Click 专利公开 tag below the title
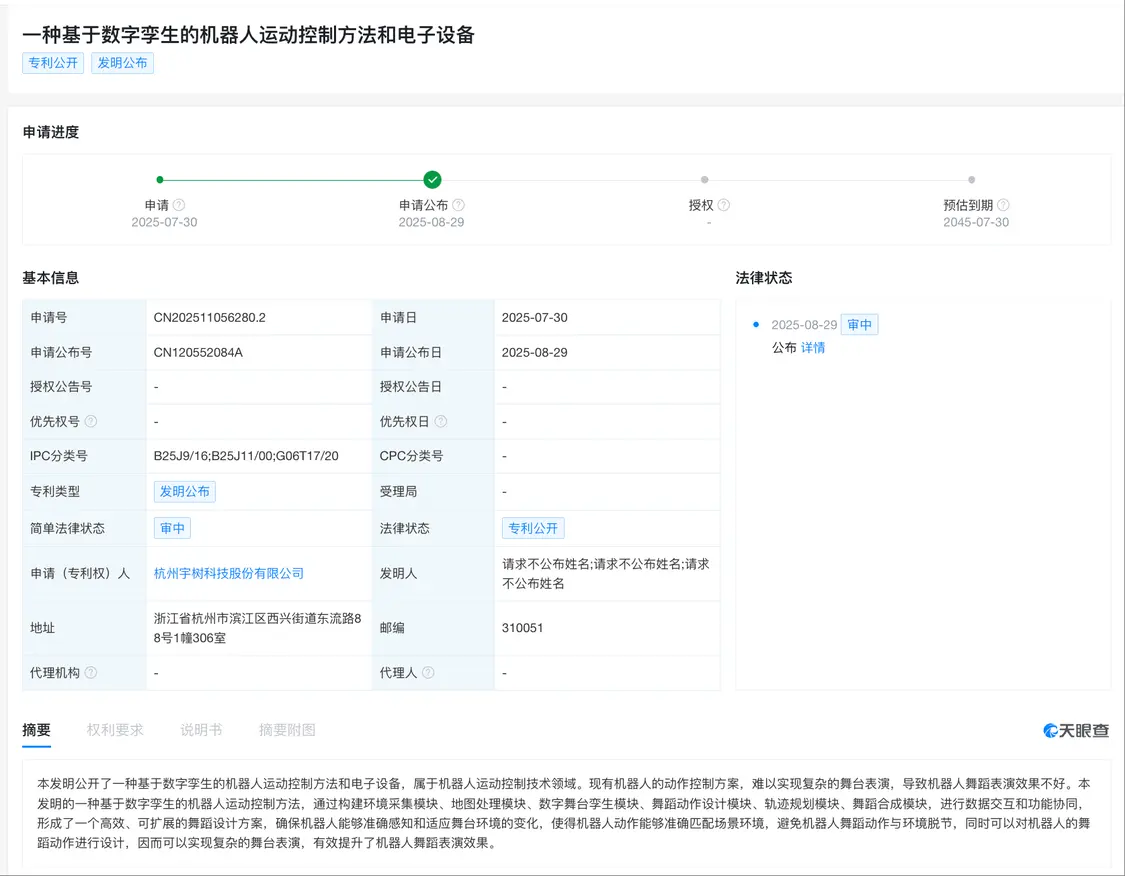 click(x=52, y=63)
